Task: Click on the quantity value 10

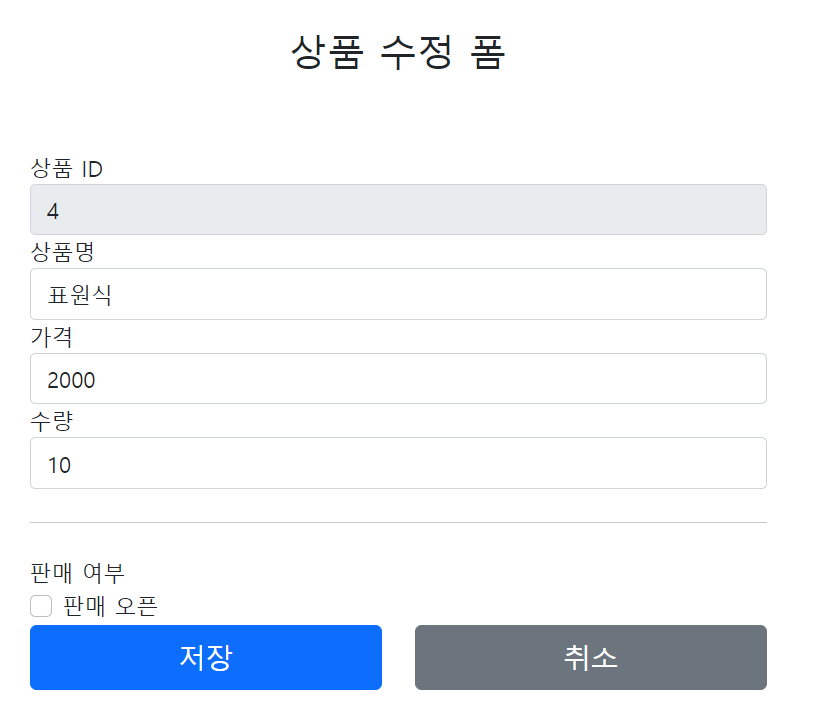Action: coord(59,465)
